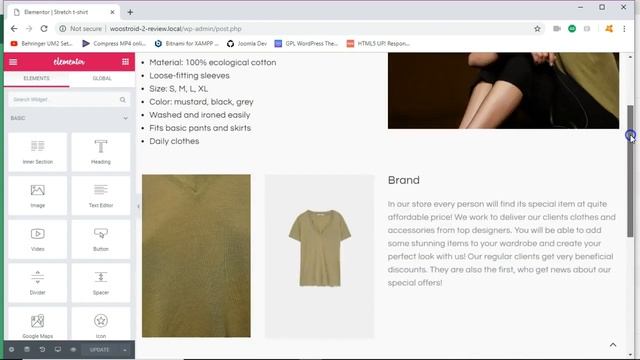
Task: Switch to the Elements tab
Action: click(36, 78)
